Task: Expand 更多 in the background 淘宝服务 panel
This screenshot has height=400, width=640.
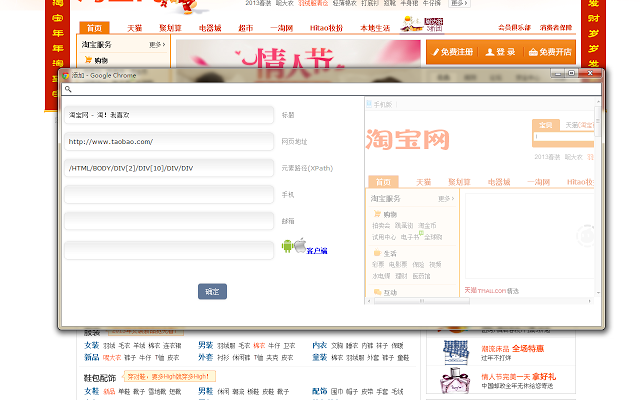Action: pos(157,44)
